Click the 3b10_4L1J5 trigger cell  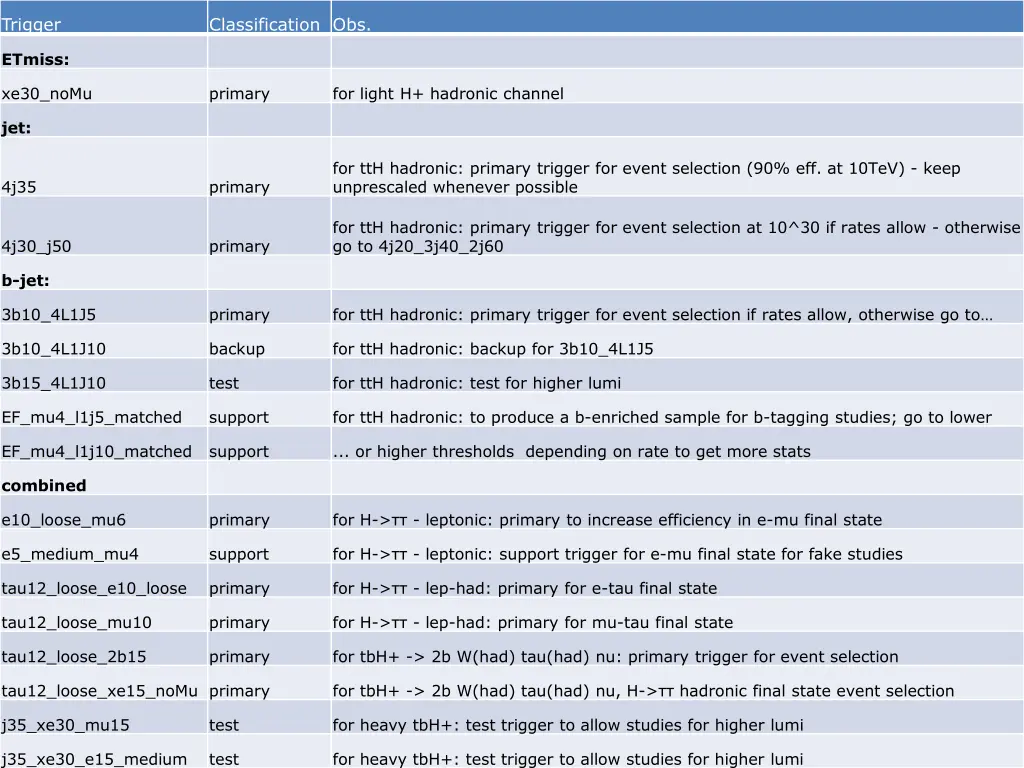click(x=103, y=307)
